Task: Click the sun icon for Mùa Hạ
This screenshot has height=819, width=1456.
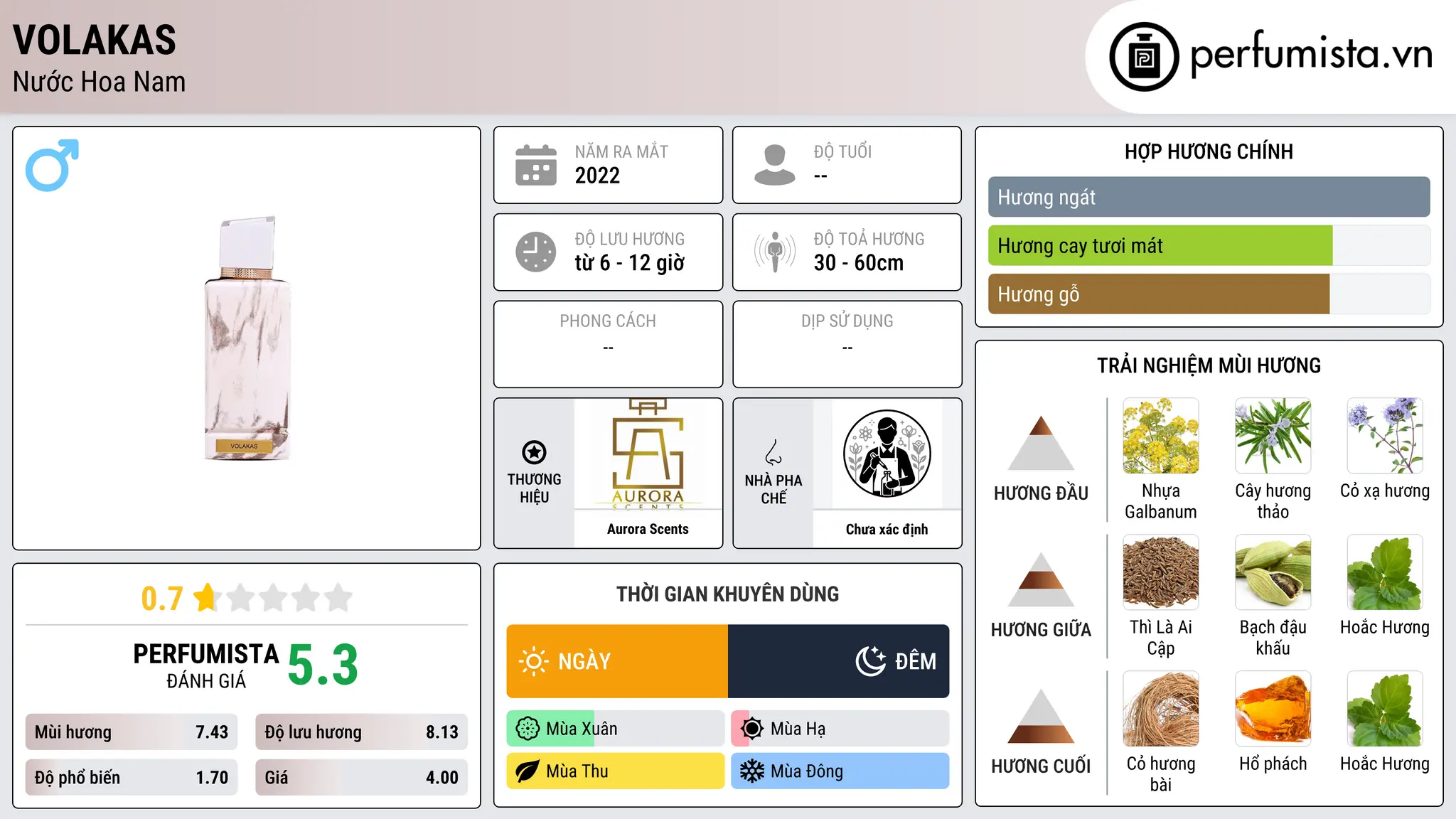Action: point(752,729)
